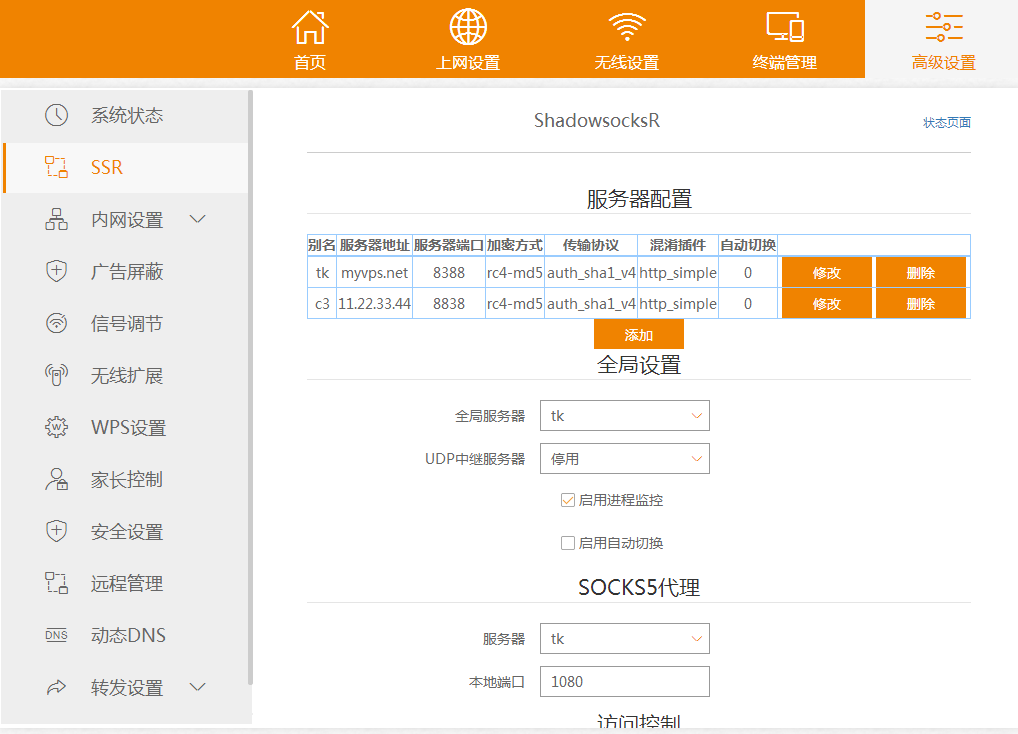Click the 本地端口 input field

point(625,681)
